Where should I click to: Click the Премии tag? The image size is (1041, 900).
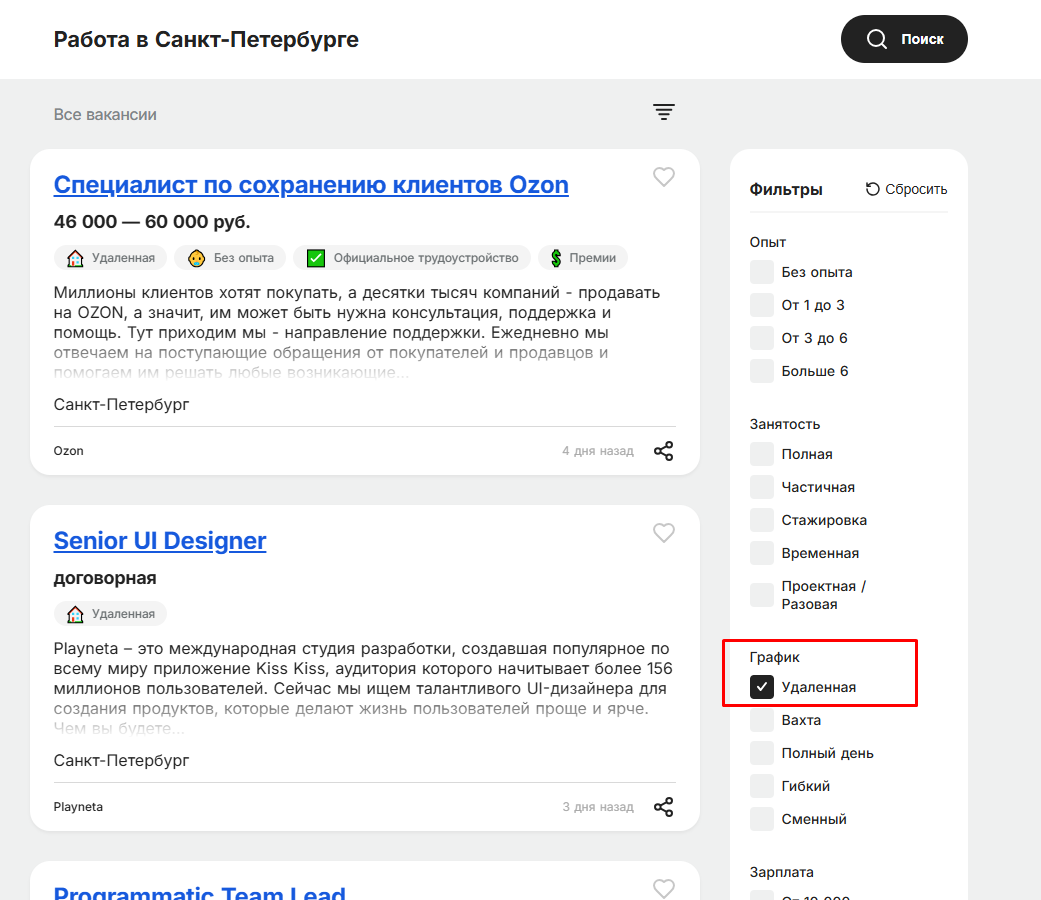583,258
